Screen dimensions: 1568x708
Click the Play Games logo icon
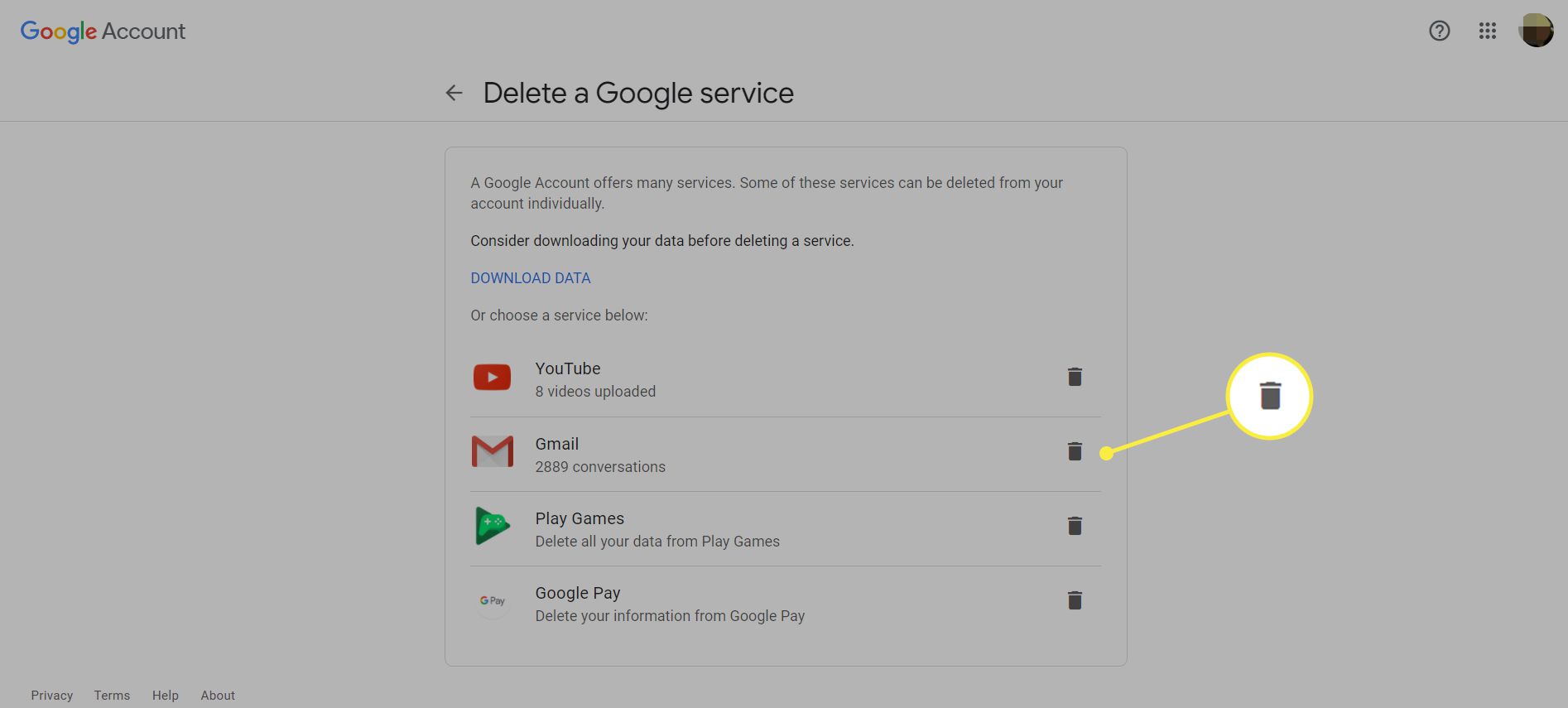(x=492, y=526)
